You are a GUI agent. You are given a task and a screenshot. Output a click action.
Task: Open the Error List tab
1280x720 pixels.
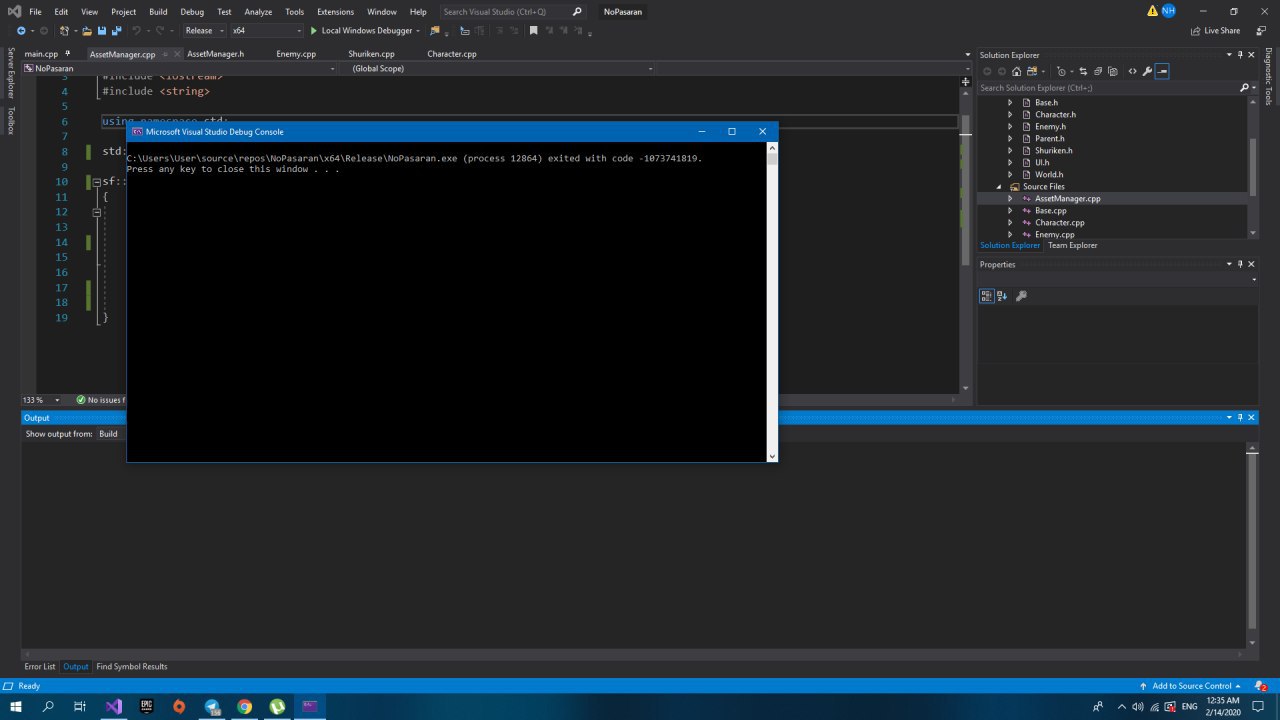pos(40,667)
